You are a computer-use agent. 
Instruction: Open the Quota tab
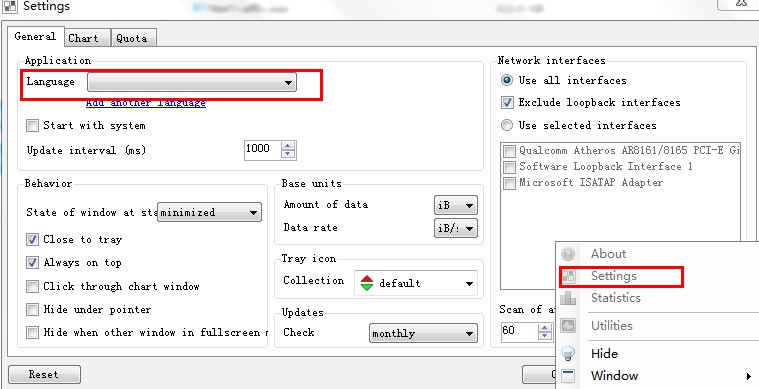[132, 38]
